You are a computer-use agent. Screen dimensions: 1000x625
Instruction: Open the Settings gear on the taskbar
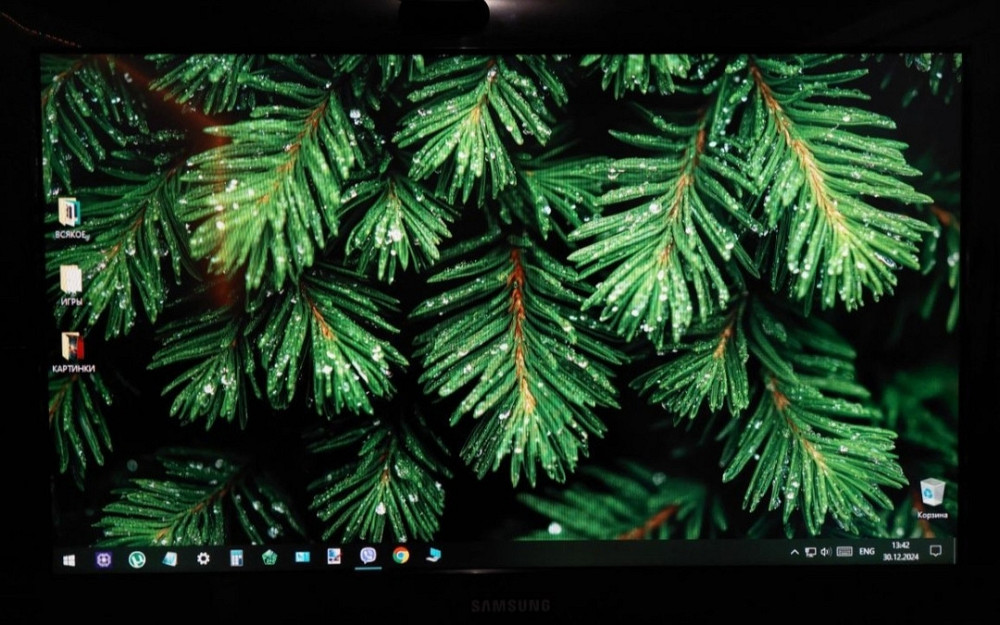[202, 557]
